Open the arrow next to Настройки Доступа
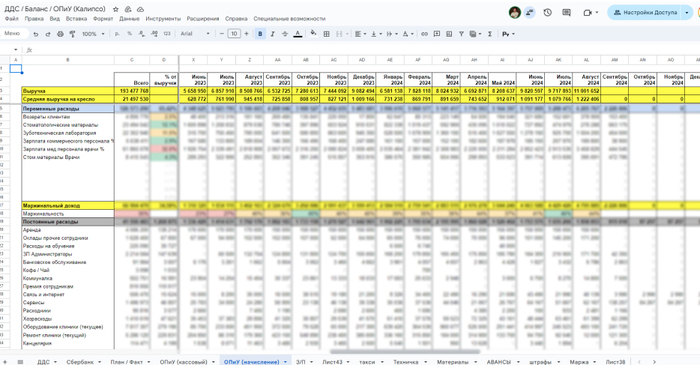This screenshot has width=700, height=365. click(x=687, y=12)
